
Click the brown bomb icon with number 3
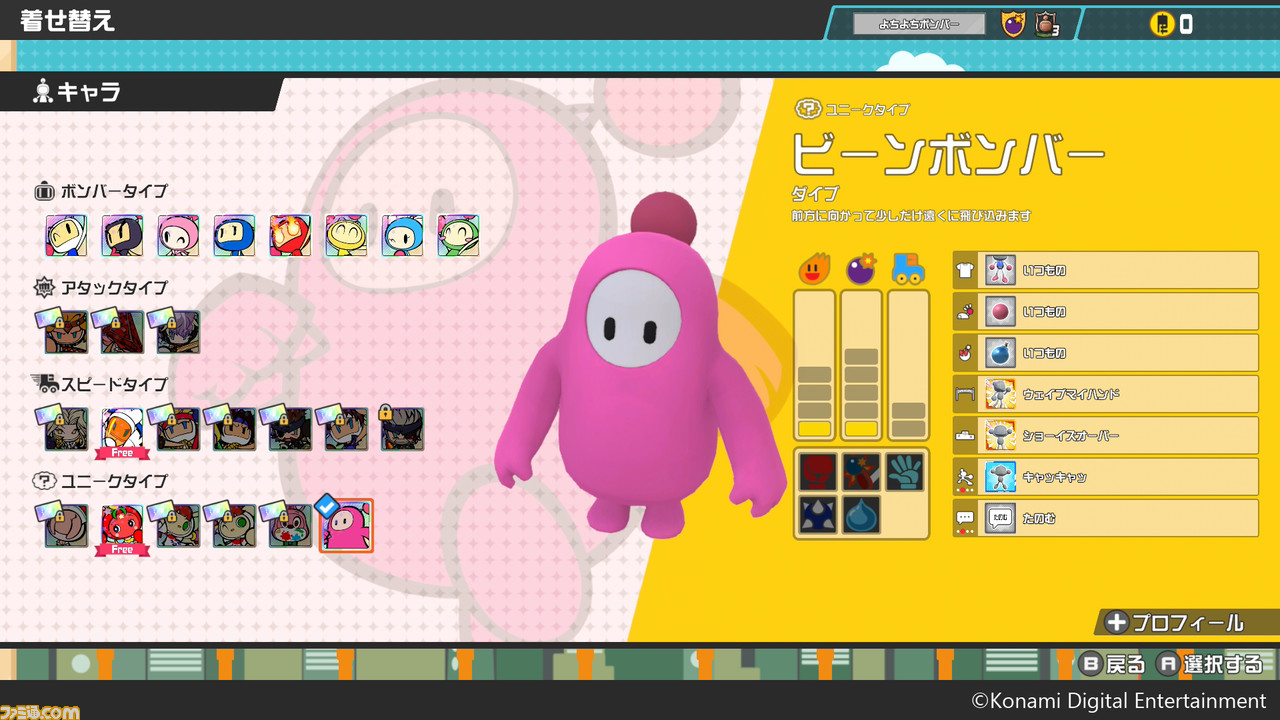[1047, 24]
